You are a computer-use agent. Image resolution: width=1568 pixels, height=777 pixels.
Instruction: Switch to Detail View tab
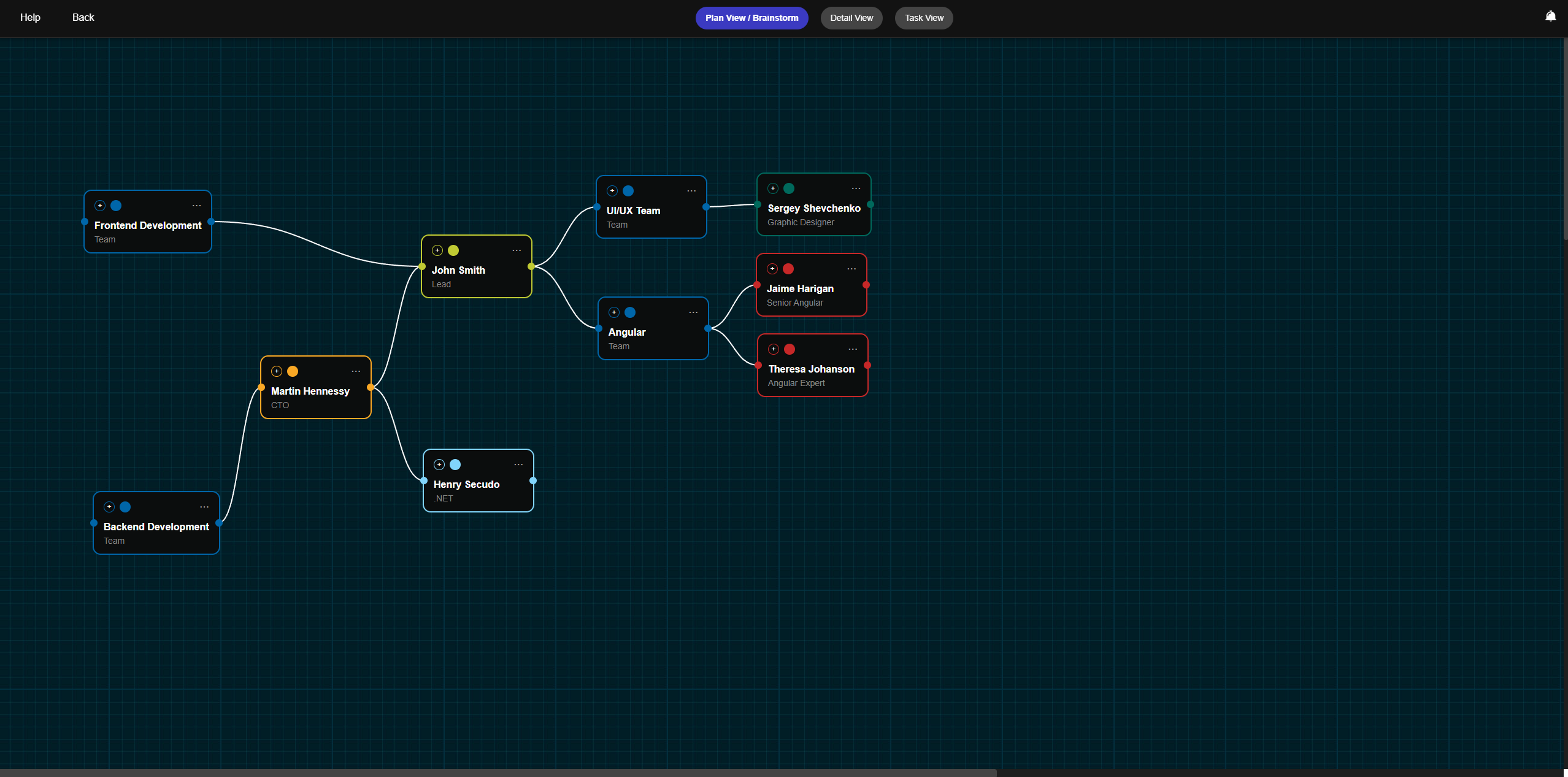click(851, 18)
